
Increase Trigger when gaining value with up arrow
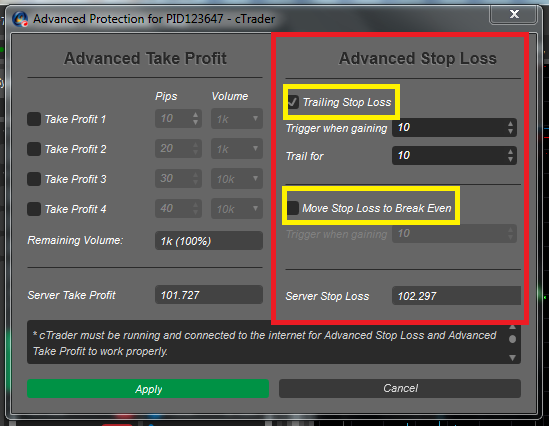[x=510, y=124]
